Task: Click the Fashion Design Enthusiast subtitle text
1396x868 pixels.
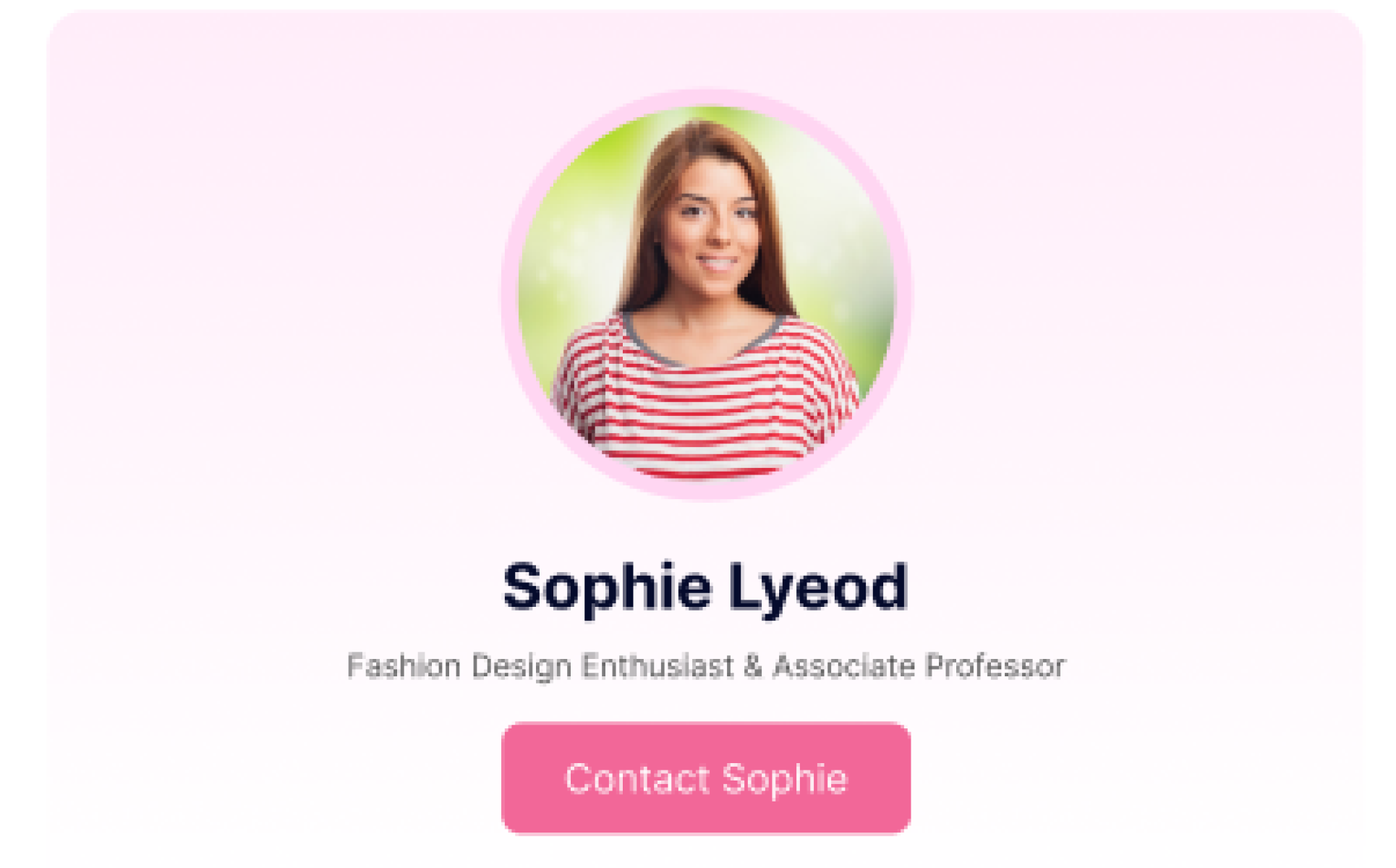Action: pyautogui.click(x=706, y=666)
